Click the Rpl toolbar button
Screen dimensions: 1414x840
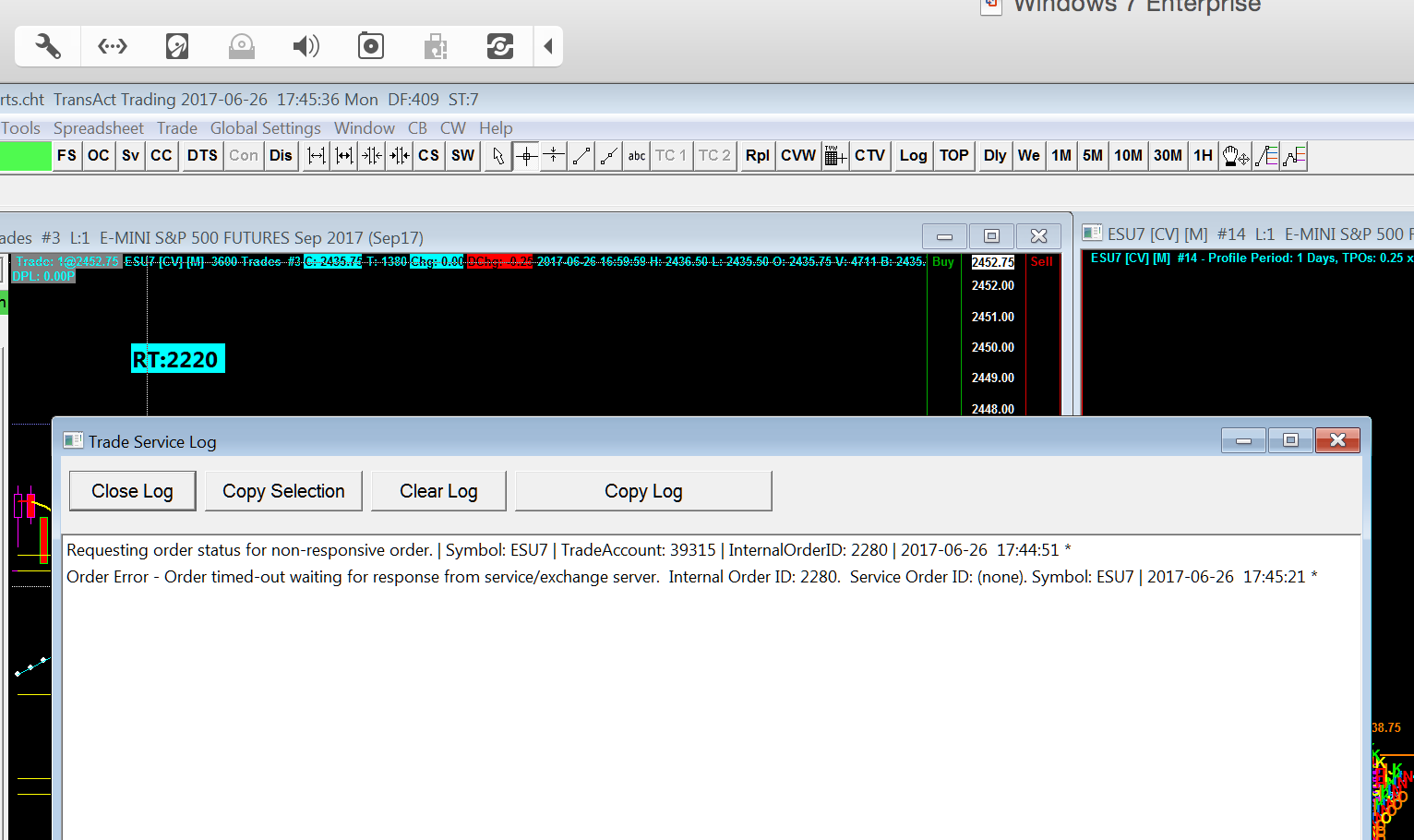(x=757, y=156)
